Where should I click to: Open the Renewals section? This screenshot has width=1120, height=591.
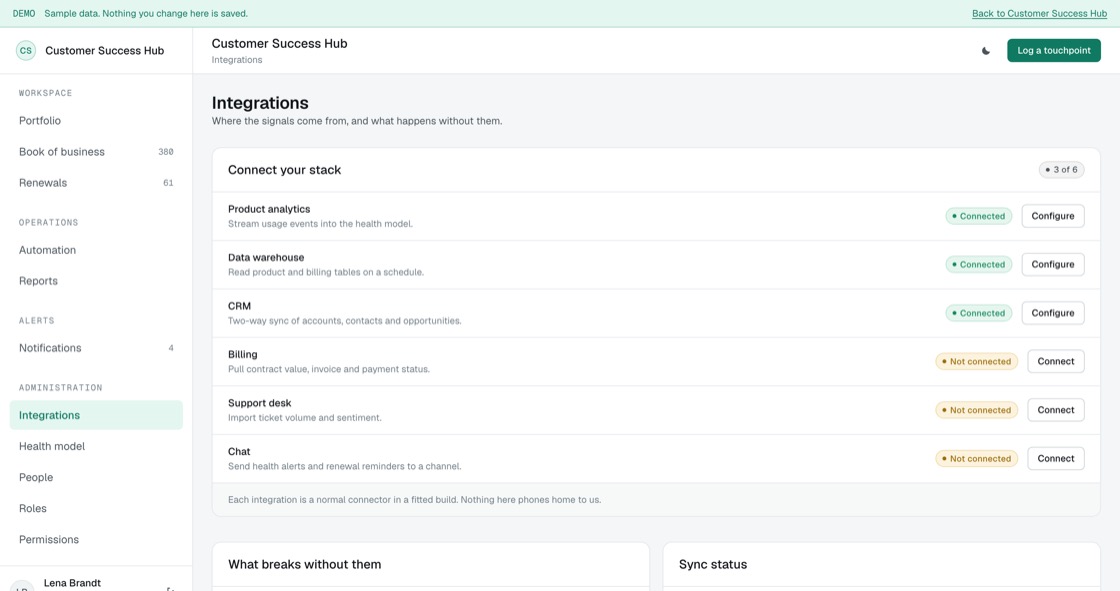pyautogui.click(x=96, y=183)
